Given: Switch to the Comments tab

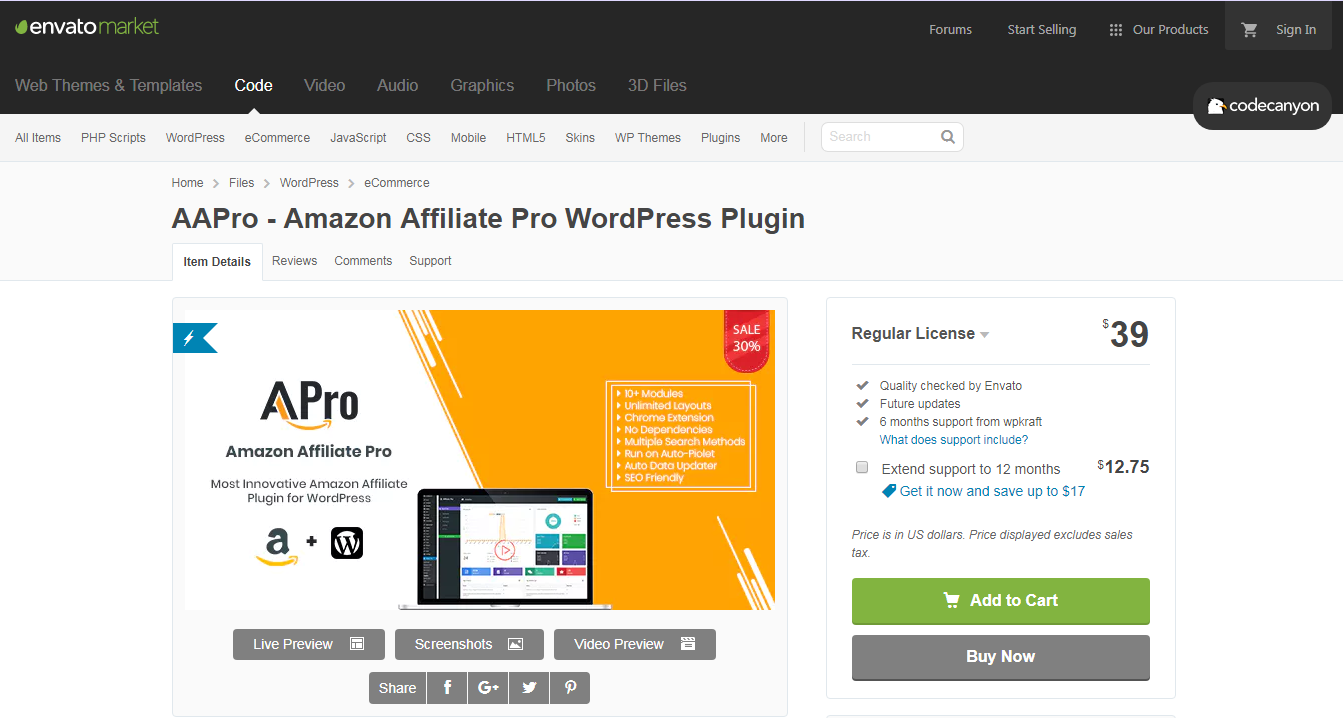Looking at the screenshot, I should pos(363,261).
